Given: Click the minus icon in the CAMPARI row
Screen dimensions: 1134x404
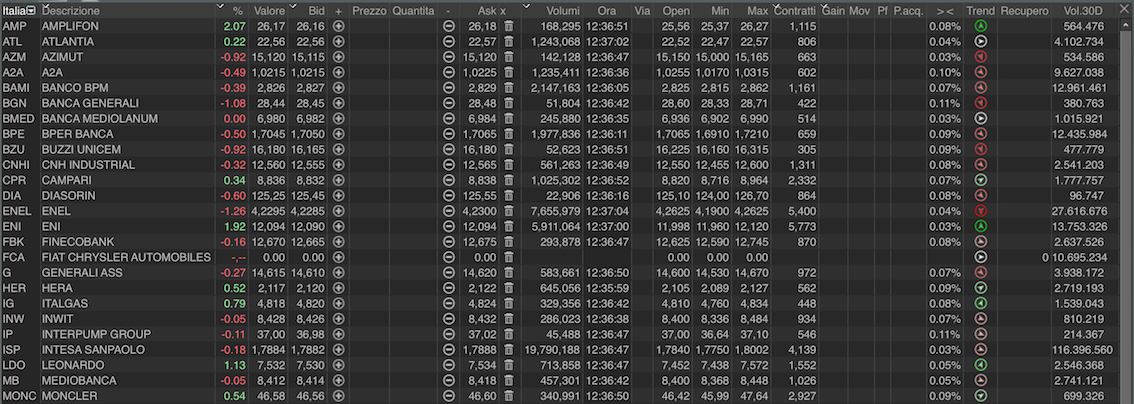Looking at the screenshot, I should click(x=448, y=180).
